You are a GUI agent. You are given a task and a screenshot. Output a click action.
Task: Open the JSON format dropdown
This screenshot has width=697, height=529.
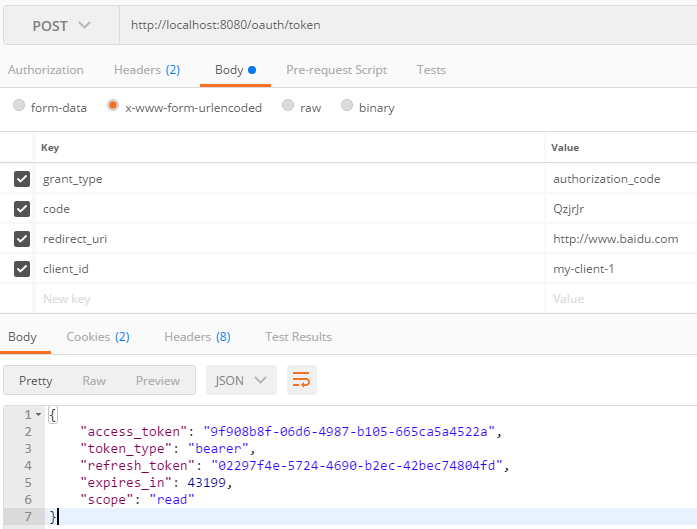[x=241, y=380]
